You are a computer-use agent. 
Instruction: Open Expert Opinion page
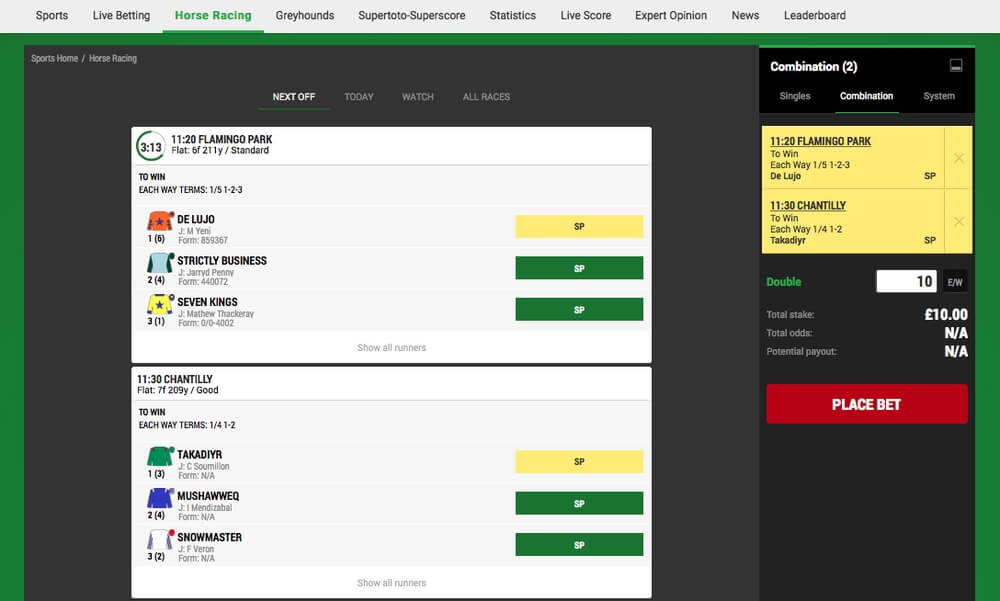point(671,15)
